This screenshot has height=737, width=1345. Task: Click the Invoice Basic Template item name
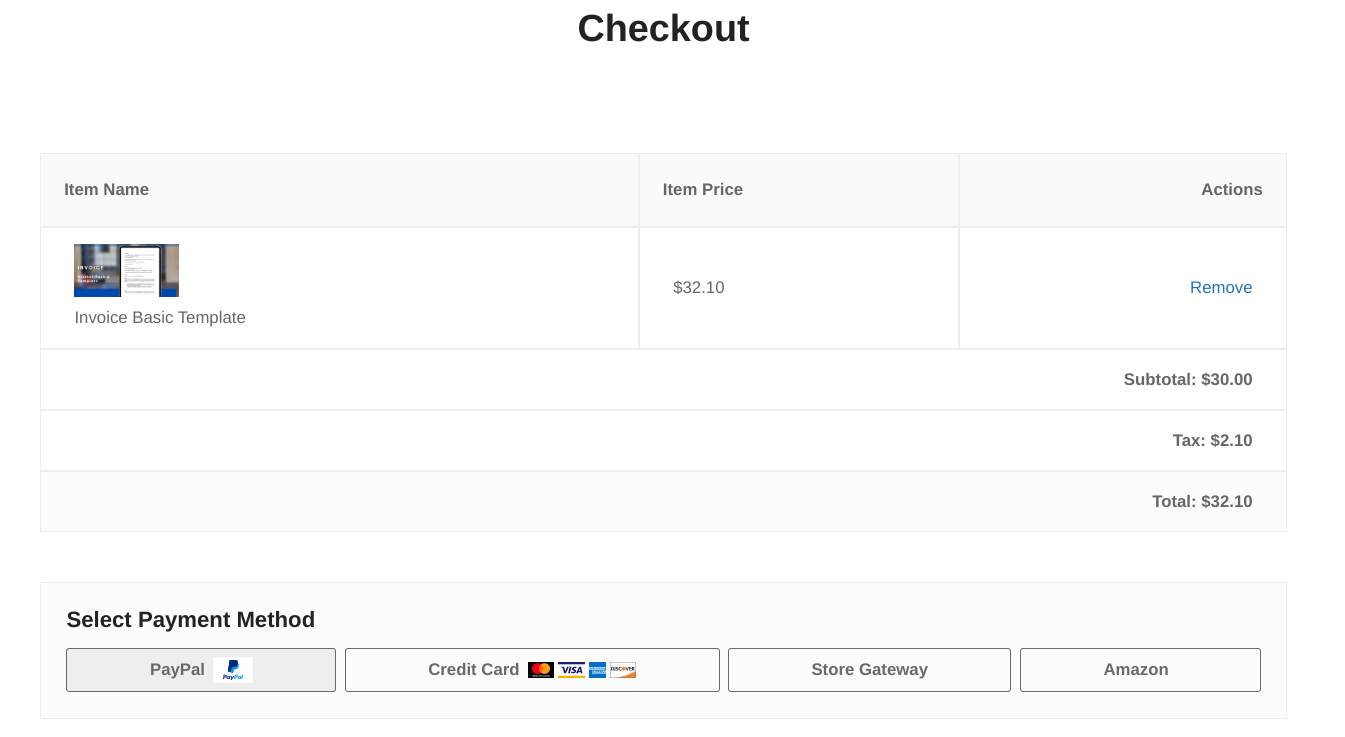(160, 317)
